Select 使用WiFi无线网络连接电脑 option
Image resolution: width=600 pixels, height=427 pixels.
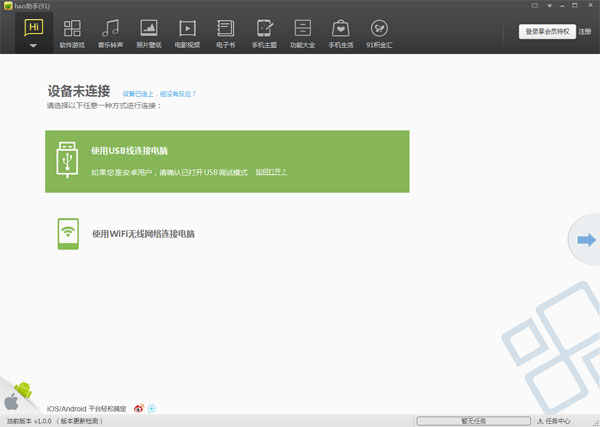143,234
